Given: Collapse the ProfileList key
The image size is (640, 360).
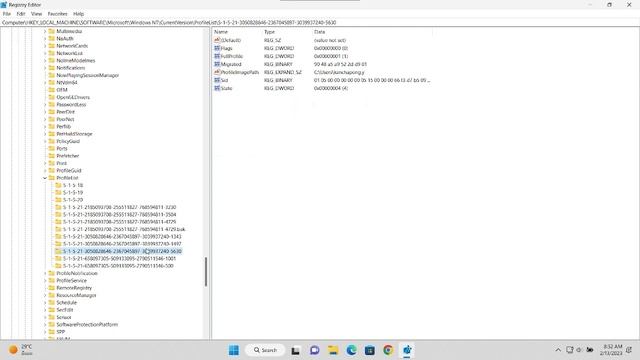Looking at the screenshot, I should [x=45, y=178].
